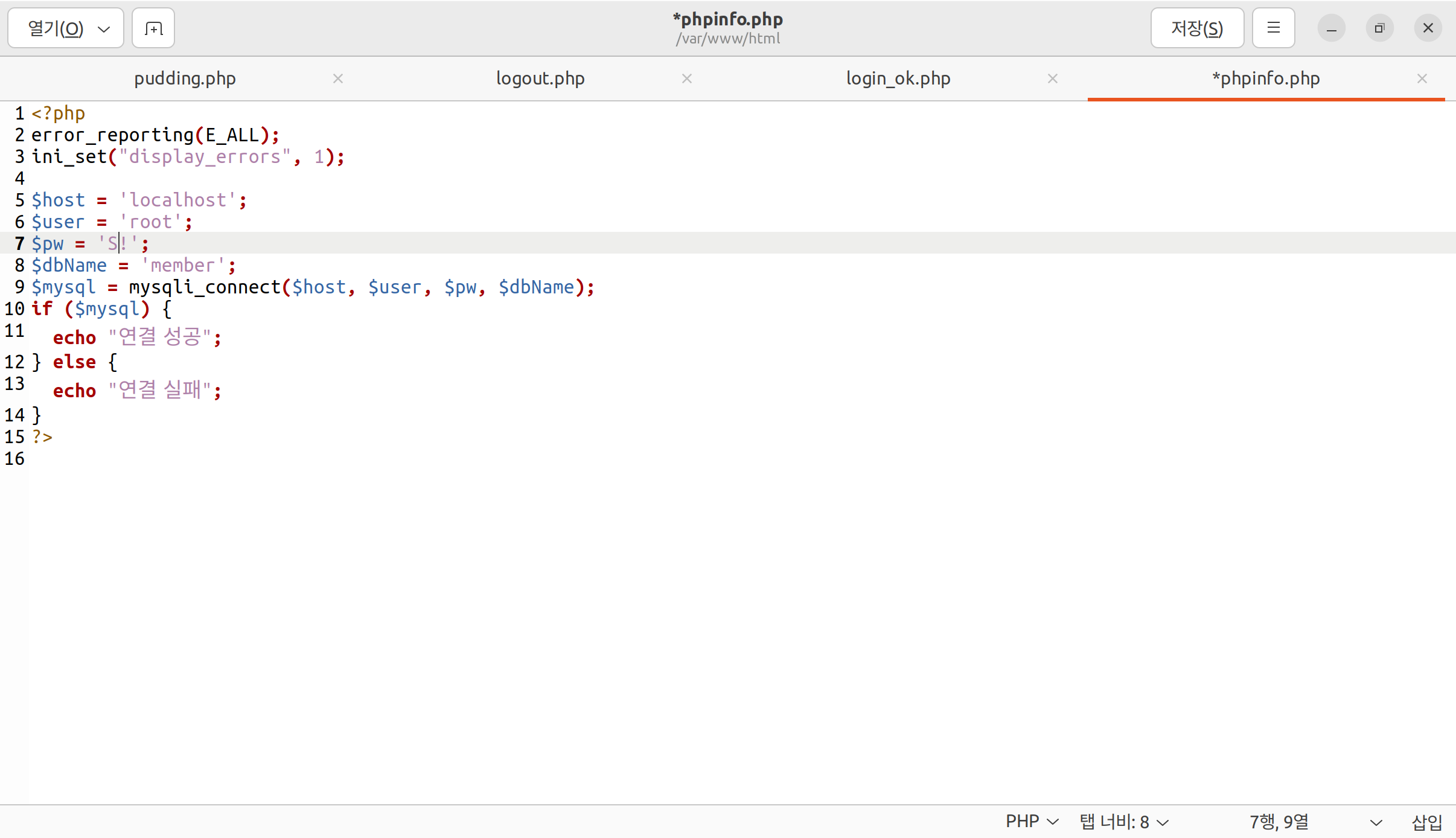1456x838 pixels.
Task: Switch to the login_ok.php tab
Action: (898, 78)
